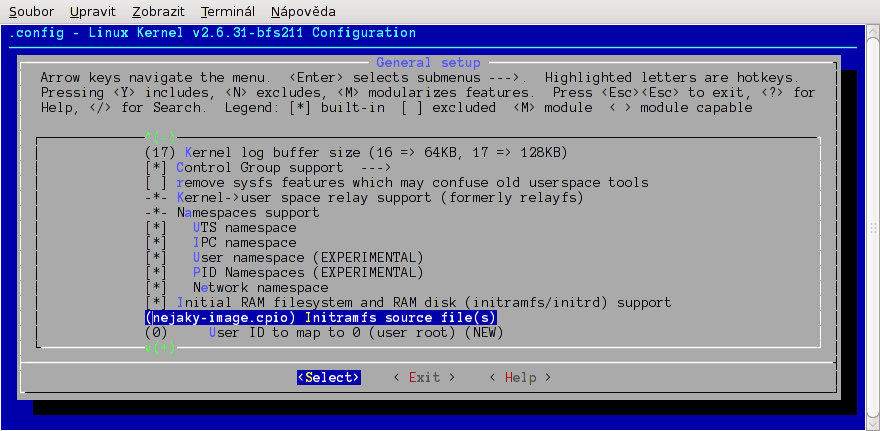The width and height of the screenshot is (880, 431).
Task: Click the General setup title
Action: [x=428, y=62]
